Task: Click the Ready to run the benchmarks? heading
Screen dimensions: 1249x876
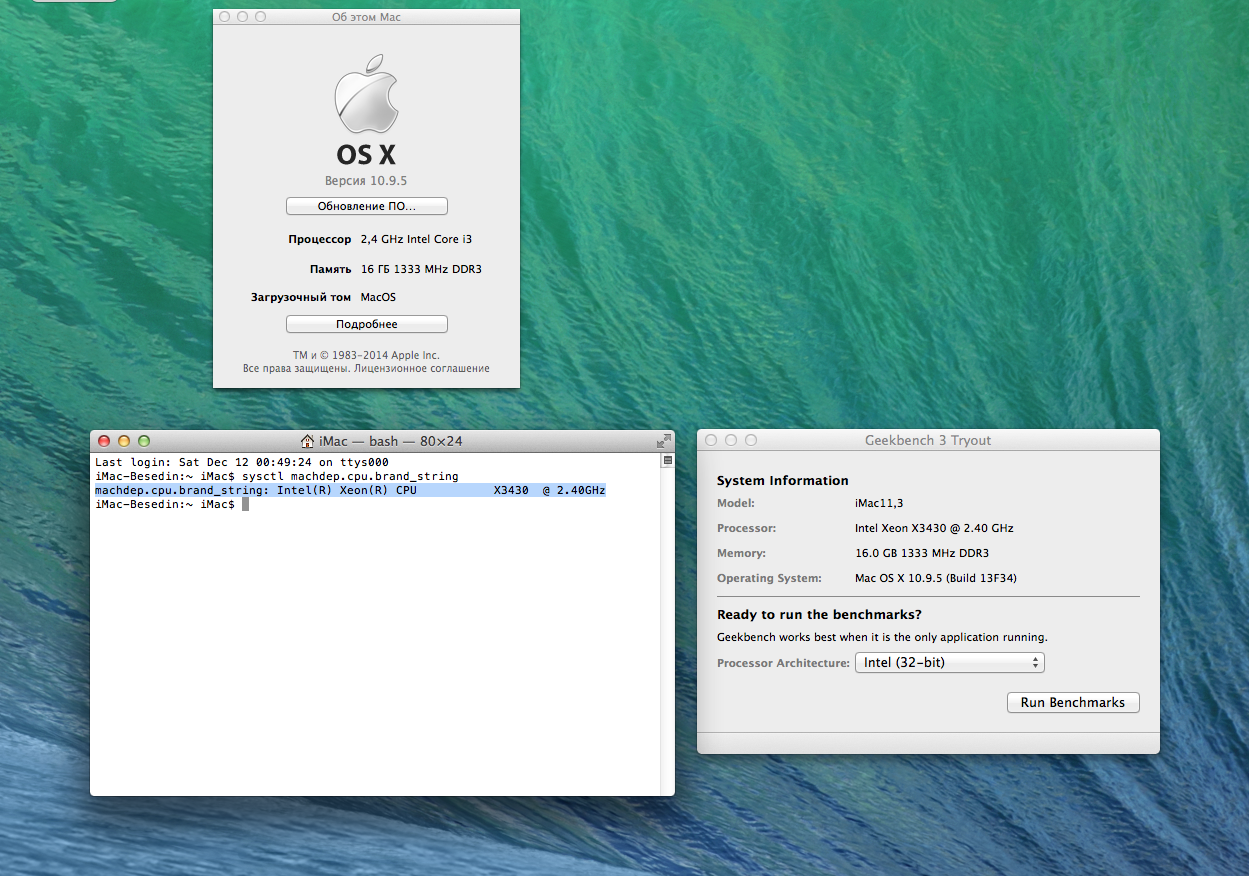Action: (x=819, y=615)
